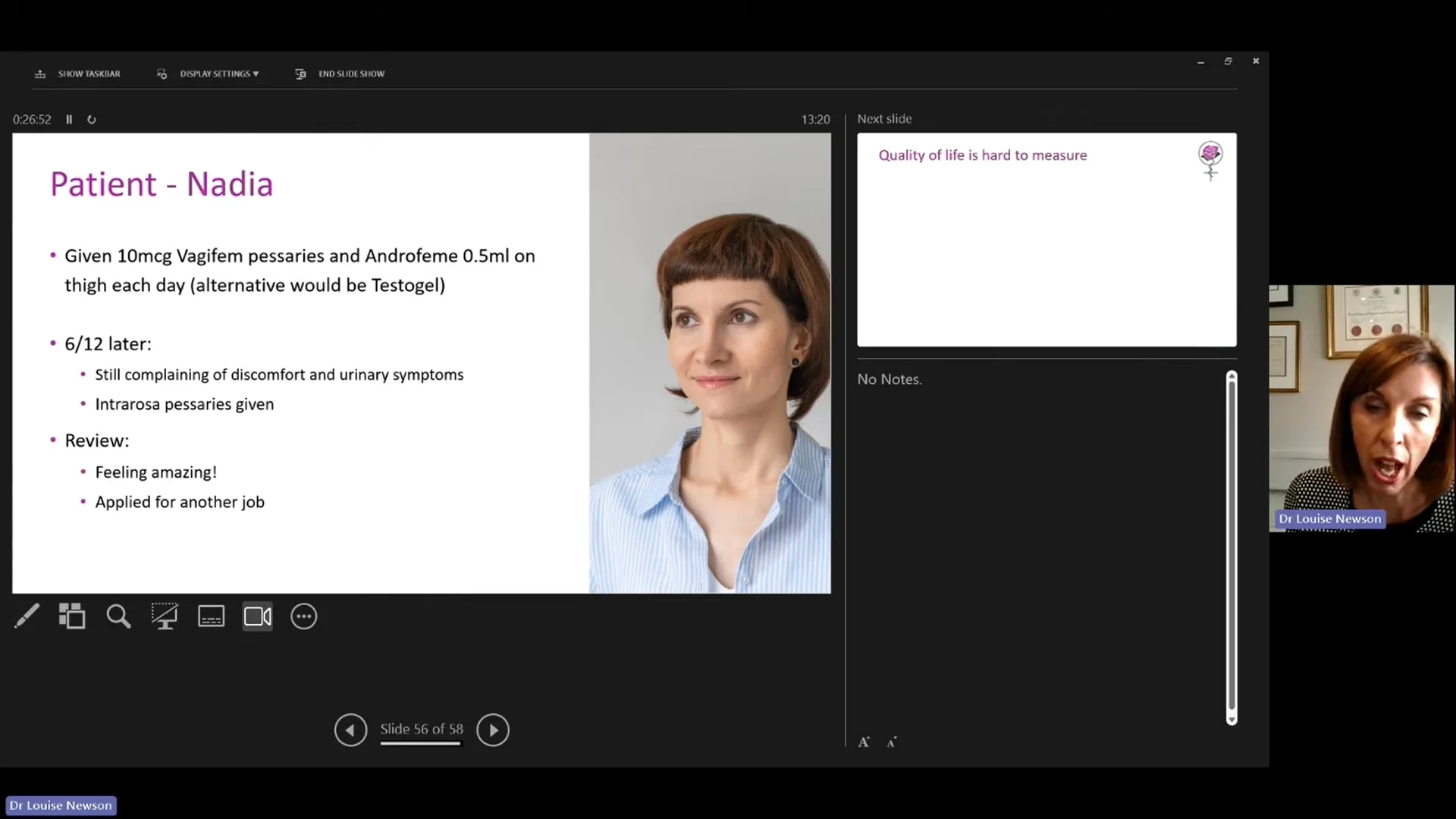1456x819 pixels.
Task: Click the search/zoom tool icon
Action: click(x=119, y=616)
